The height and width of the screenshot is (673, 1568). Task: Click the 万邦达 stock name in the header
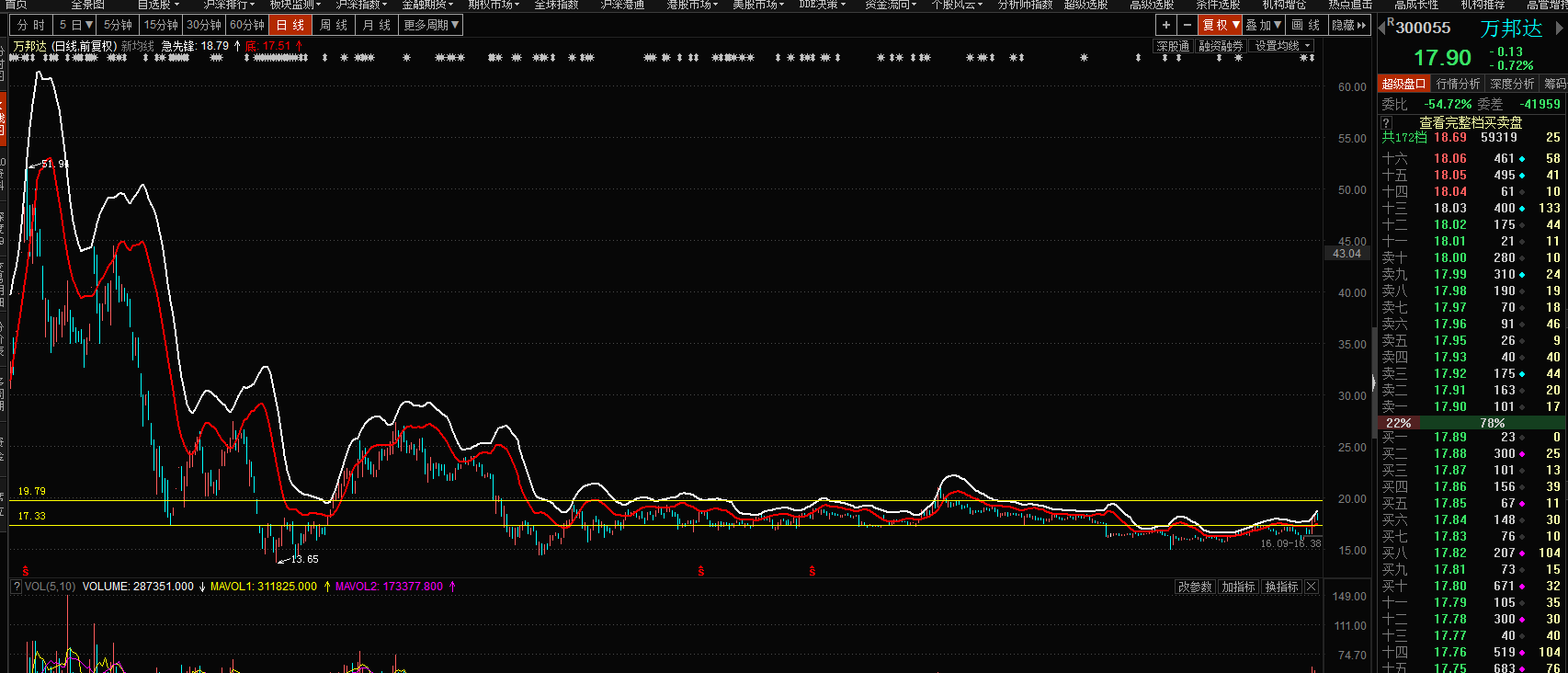(1511, 29)
